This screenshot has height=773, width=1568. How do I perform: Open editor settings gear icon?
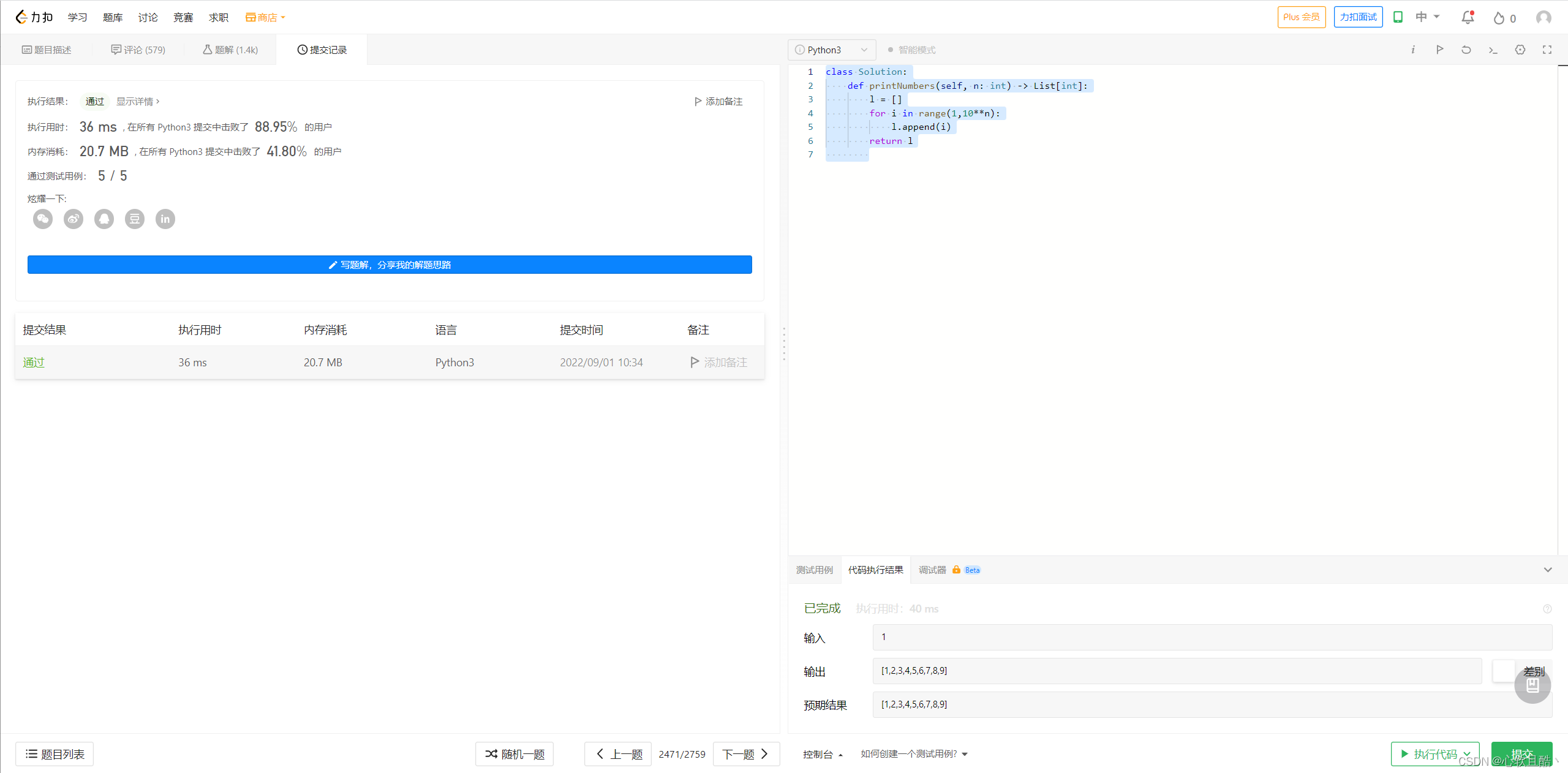click(x=1520, y=50)
